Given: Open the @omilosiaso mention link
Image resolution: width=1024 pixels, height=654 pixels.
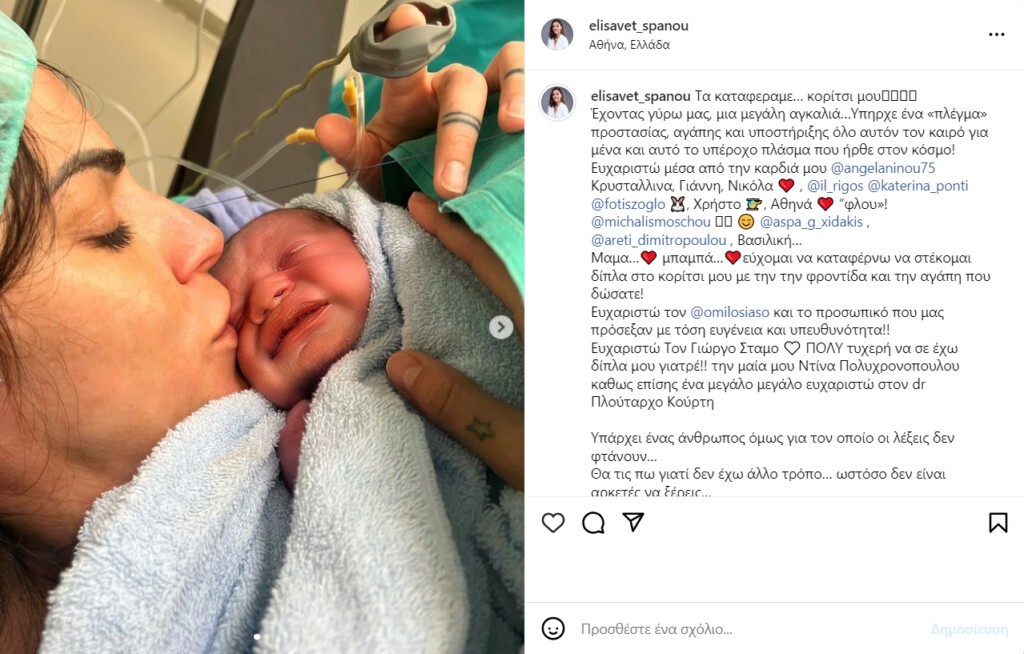Looking at the screenshot, I should click(x=729, y=312).
